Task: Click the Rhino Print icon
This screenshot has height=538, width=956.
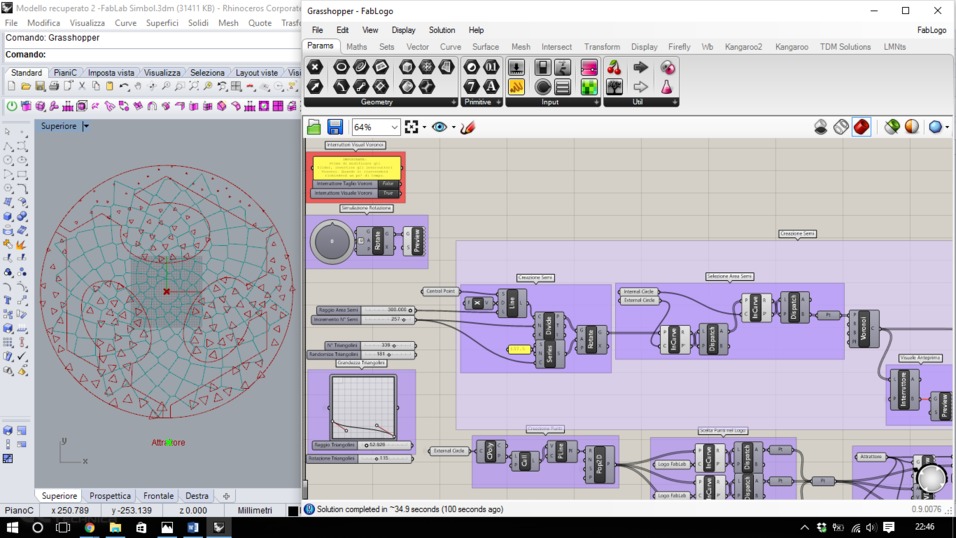Action: [x=54, y=87]
